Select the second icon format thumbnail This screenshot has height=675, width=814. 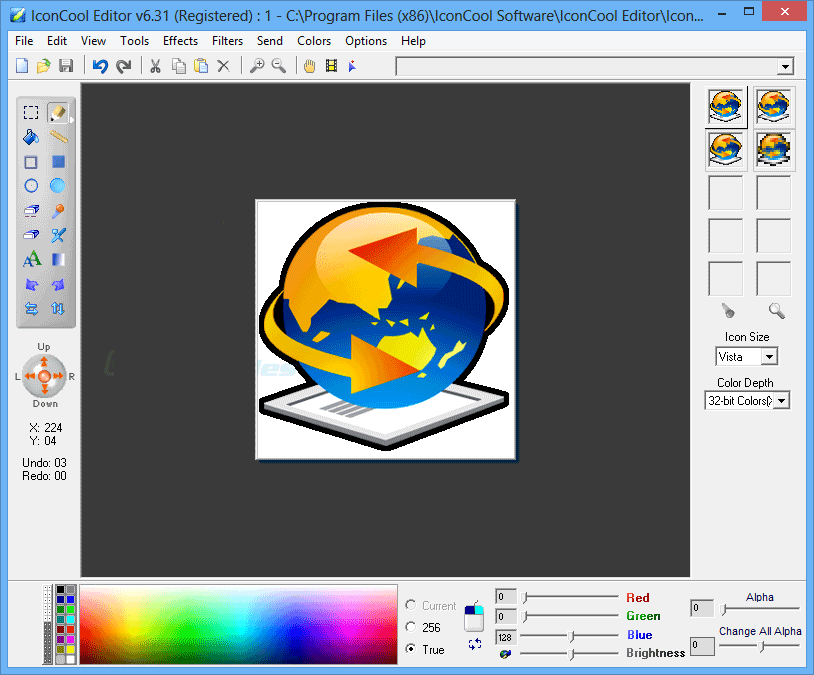[774, 106]
